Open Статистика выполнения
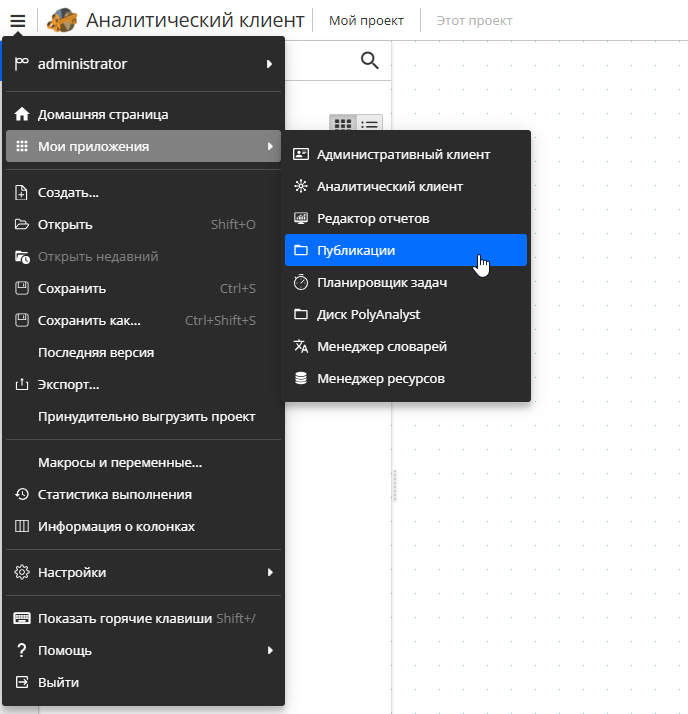 (x=143, y=495)
